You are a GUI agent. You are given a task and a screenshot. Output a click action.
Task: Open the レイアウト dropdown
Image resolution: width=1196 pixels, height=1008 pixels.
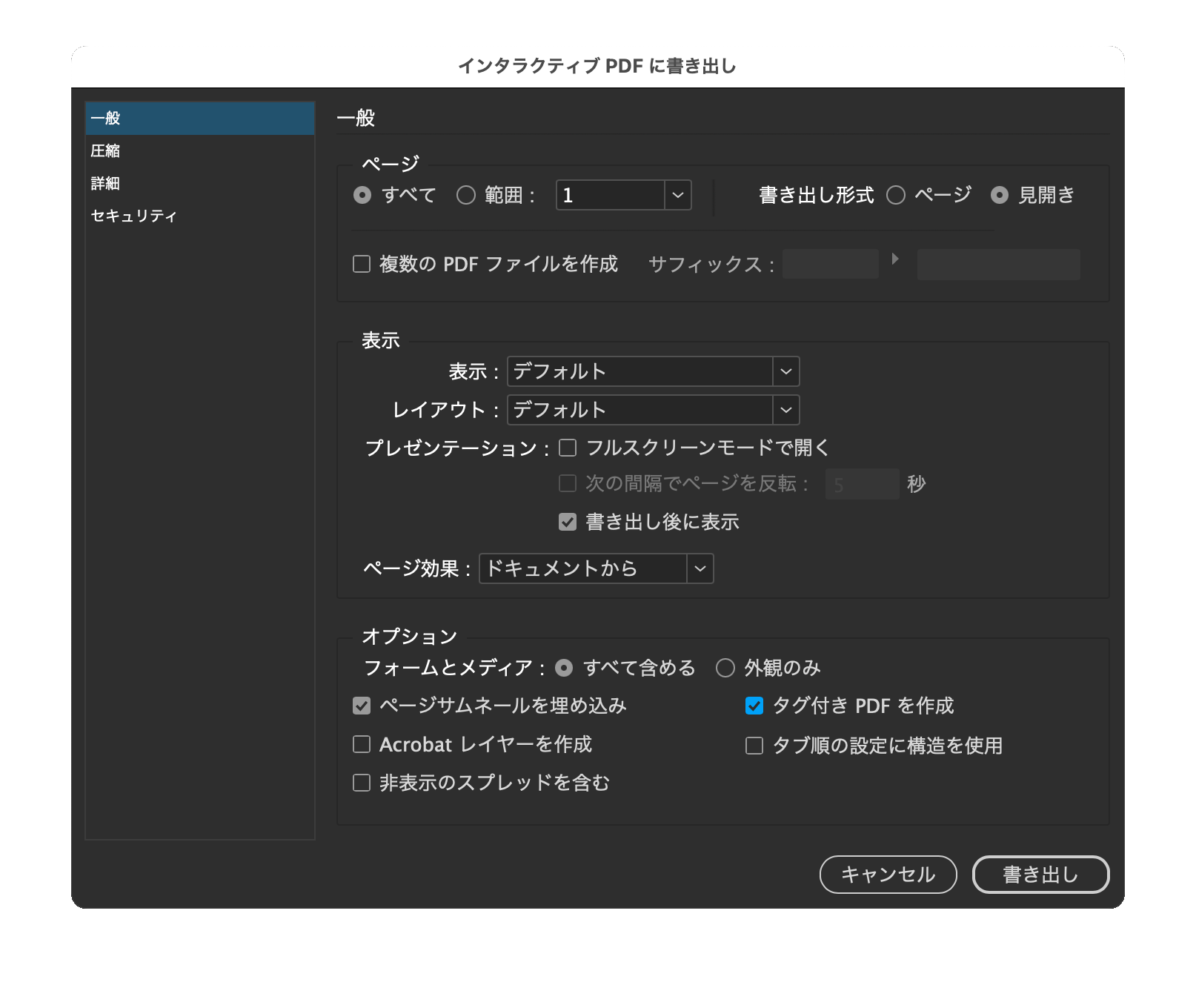point(653,410)
